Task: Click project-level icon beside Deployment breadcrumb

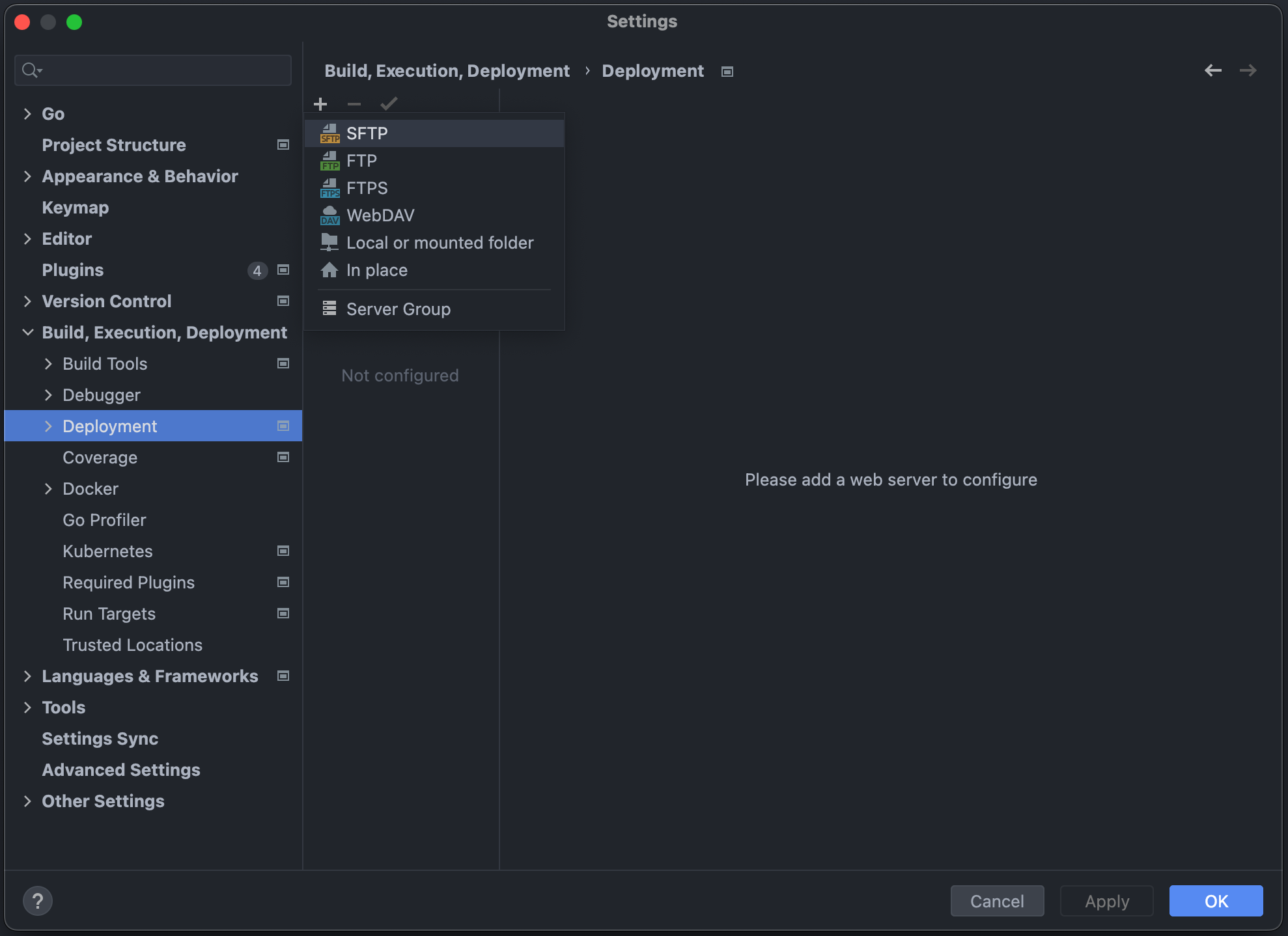Action: 727,72
